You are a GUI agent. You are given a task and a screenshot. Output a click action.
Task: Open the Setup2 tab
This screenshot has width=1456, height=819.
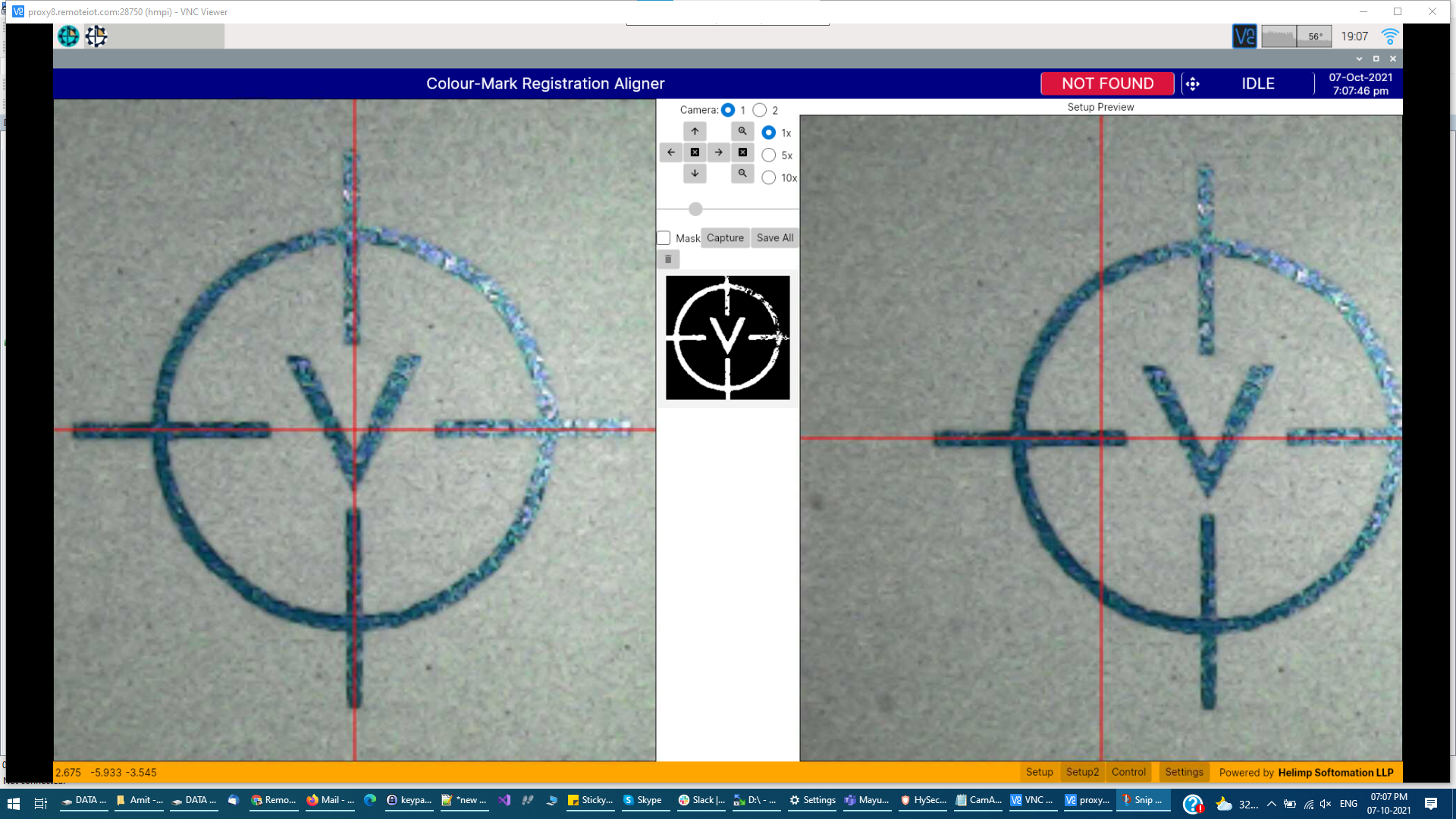(1082, 772)
